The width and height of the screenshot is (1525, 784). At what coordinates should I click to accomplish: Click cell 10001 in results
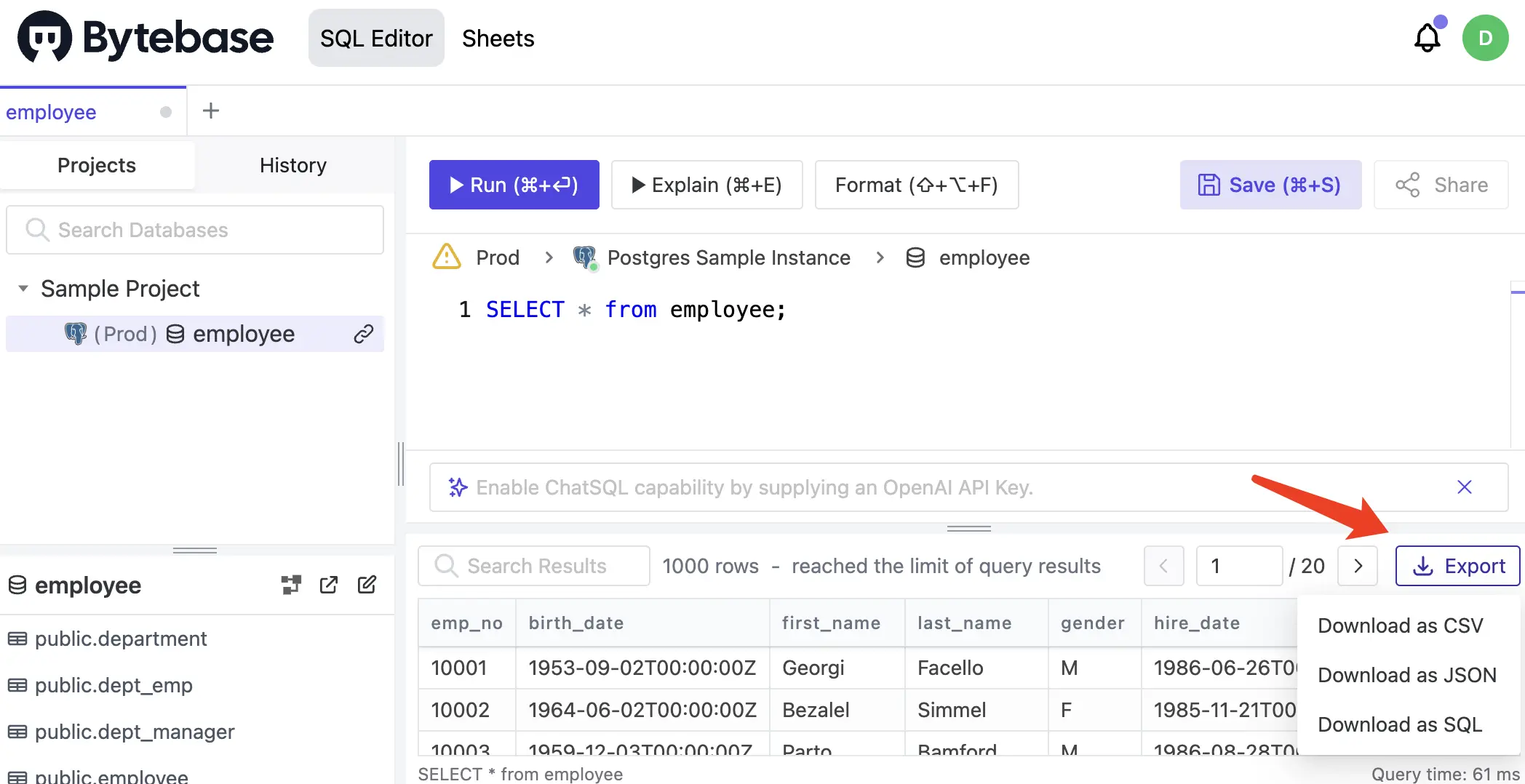[467, 668]
